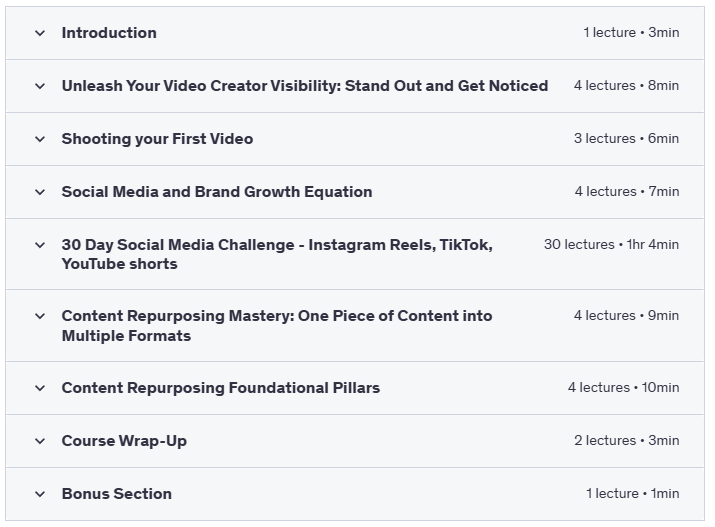Click chevron next to Shooting your First Video
The image size is (715, 527).
click(40, 139)
